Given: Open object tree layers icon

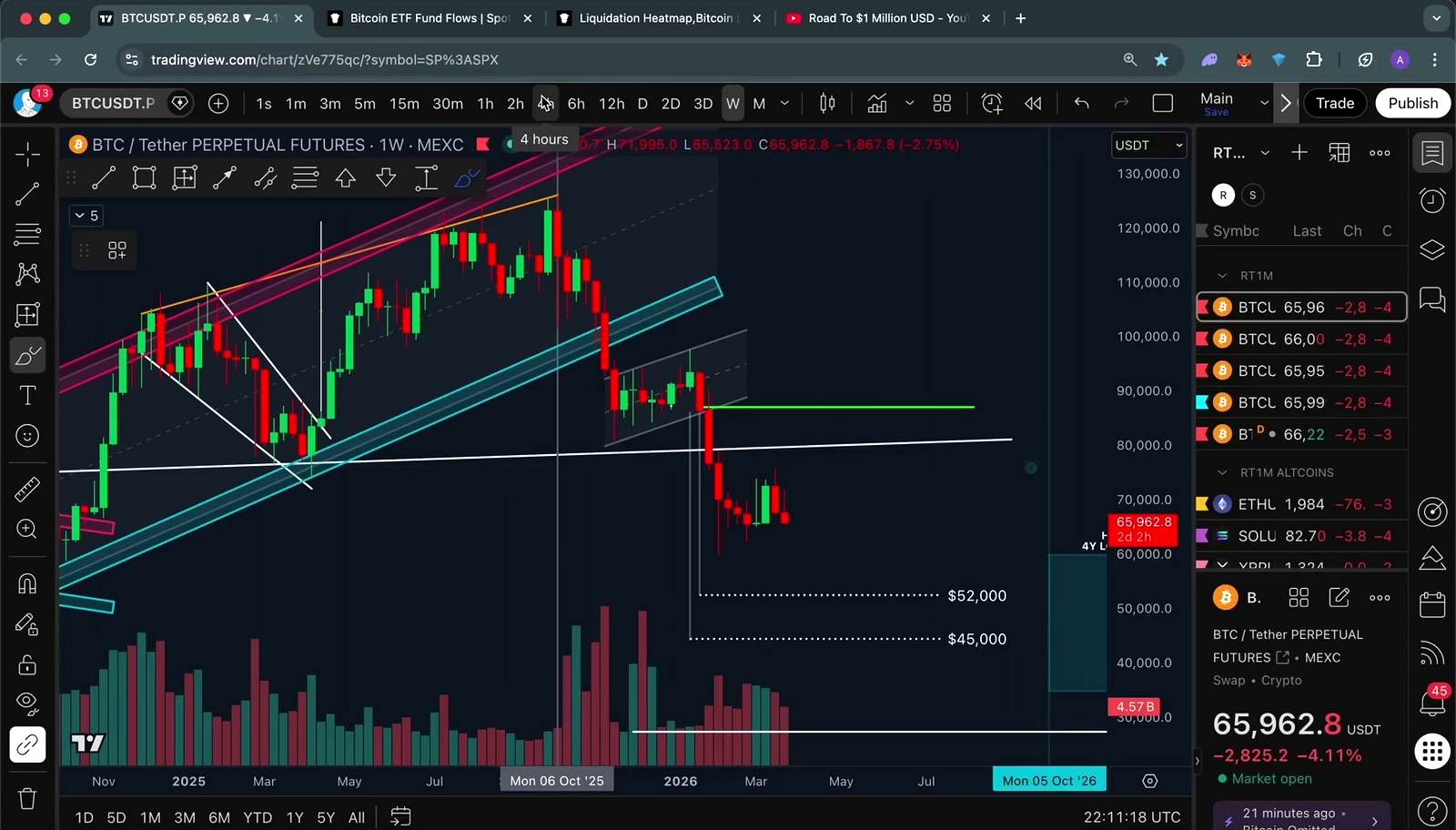Looking at the screenshot, I should tap(1432, 249).
